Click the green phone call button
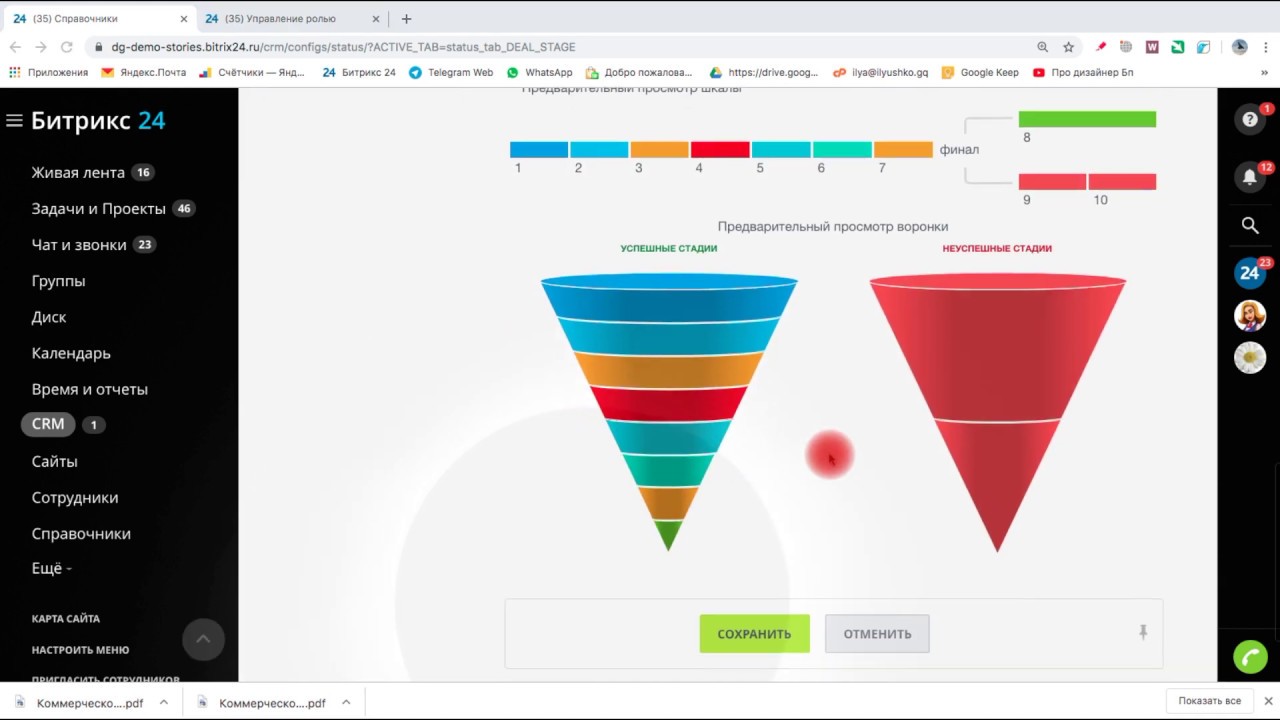 1250,657
